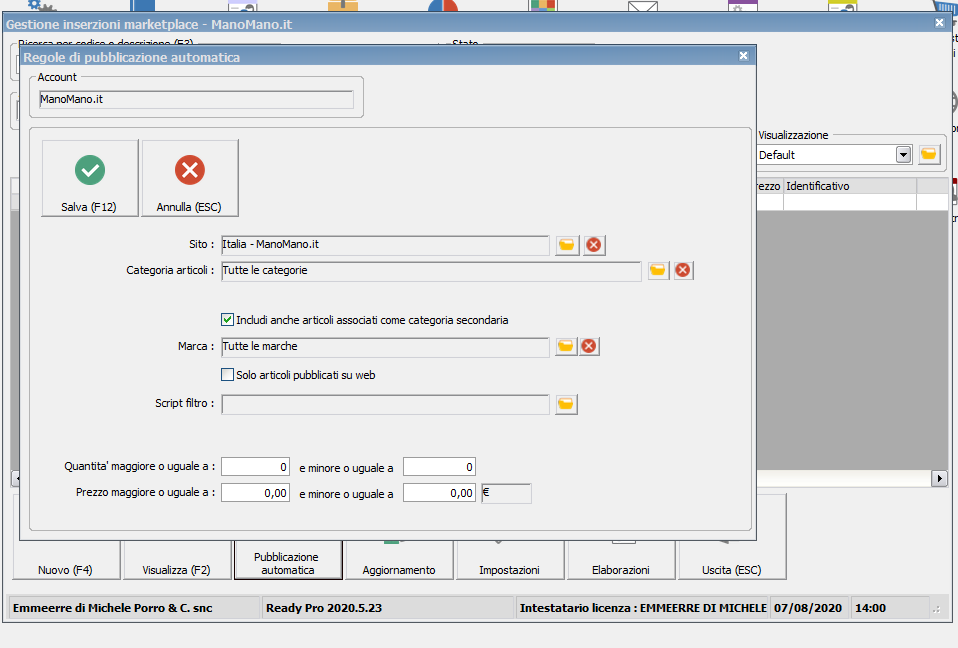
Task: Click Uscita (ESC) button
Action: tap(732, 560)
